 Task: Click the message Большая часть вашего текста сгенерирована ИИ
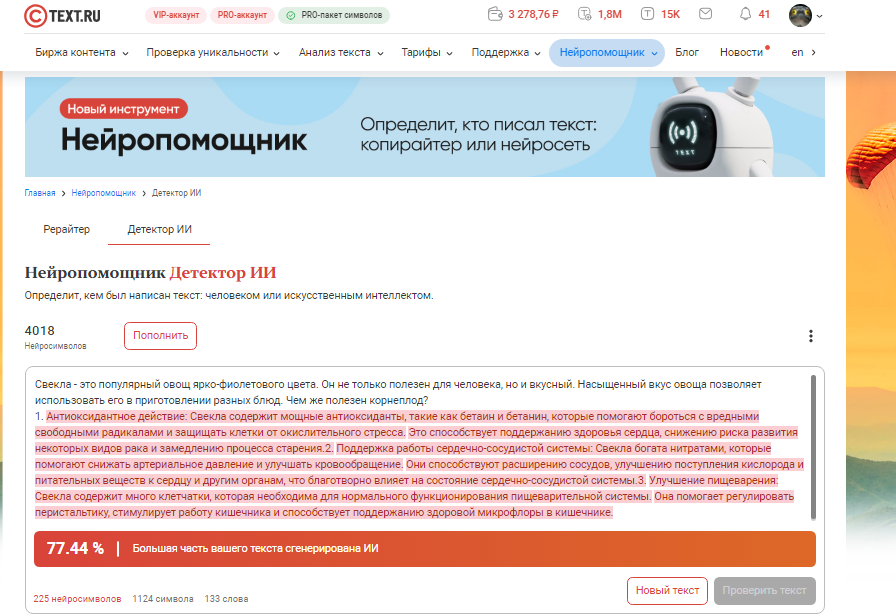tap(255, 549)
